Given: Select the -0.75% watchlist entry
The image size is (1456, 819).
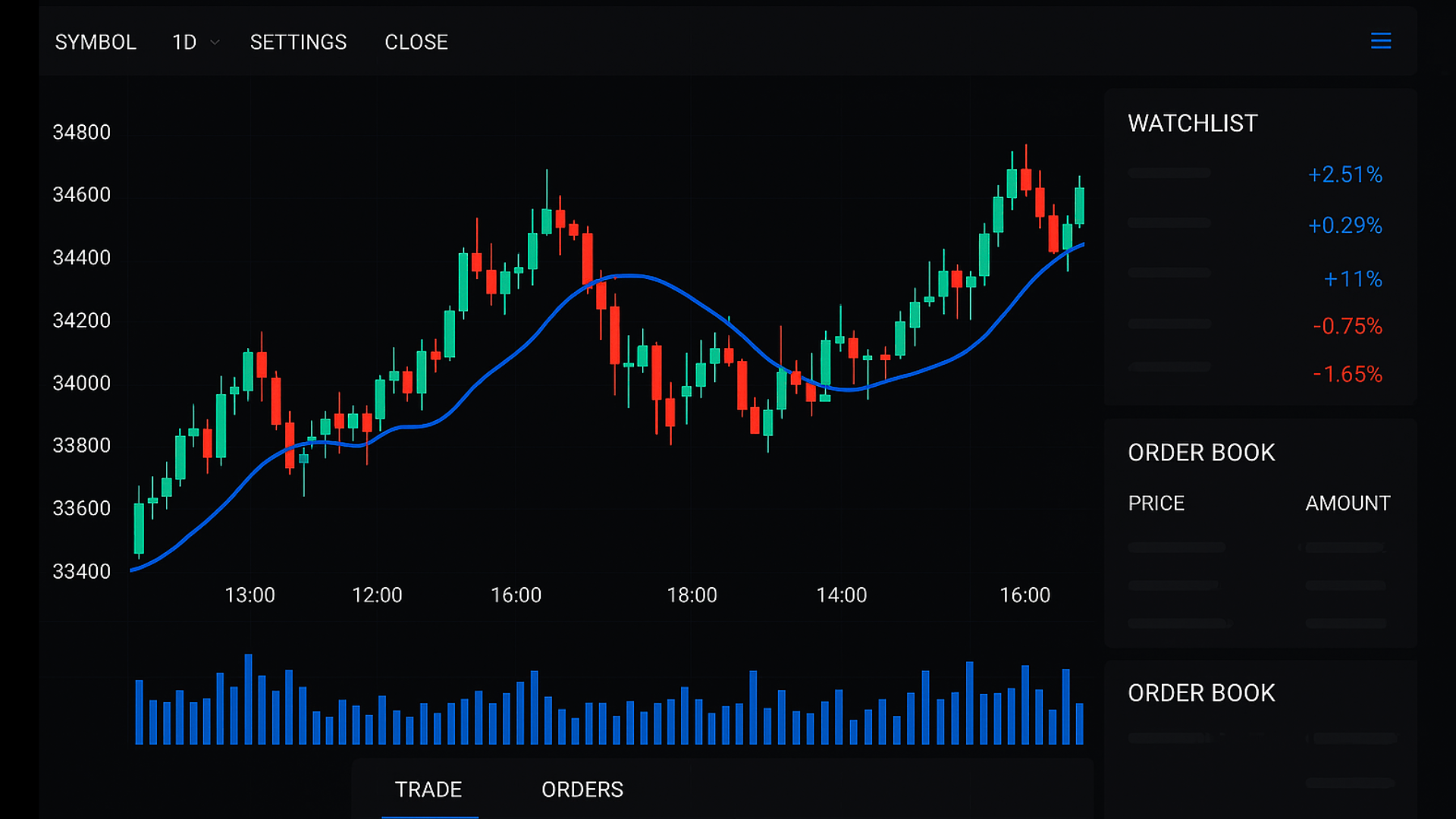Looking at the screenshot, I should tap(1347, 326).
